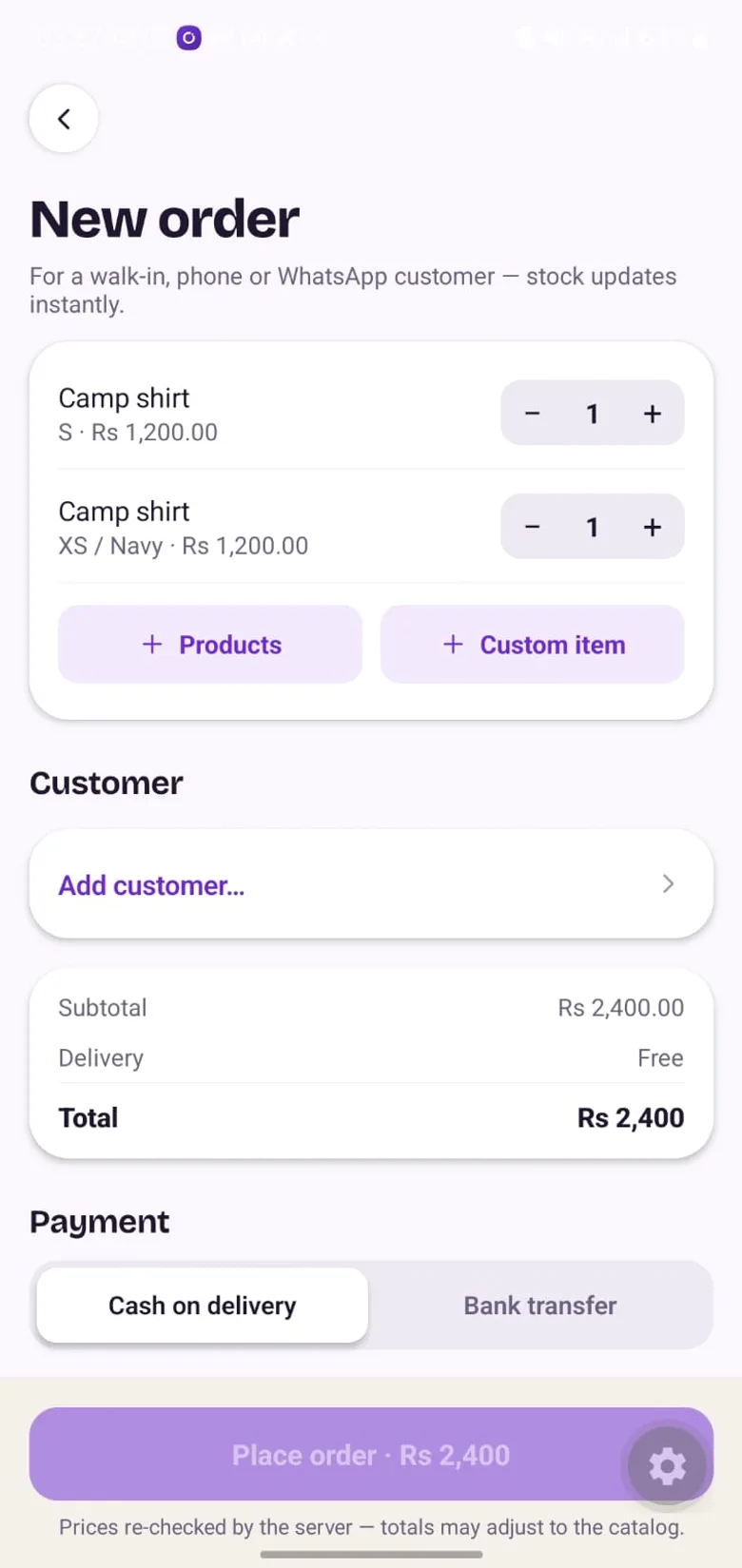Place order for Rs 2,400
742x1568 pixels.
coord(371,1454)
